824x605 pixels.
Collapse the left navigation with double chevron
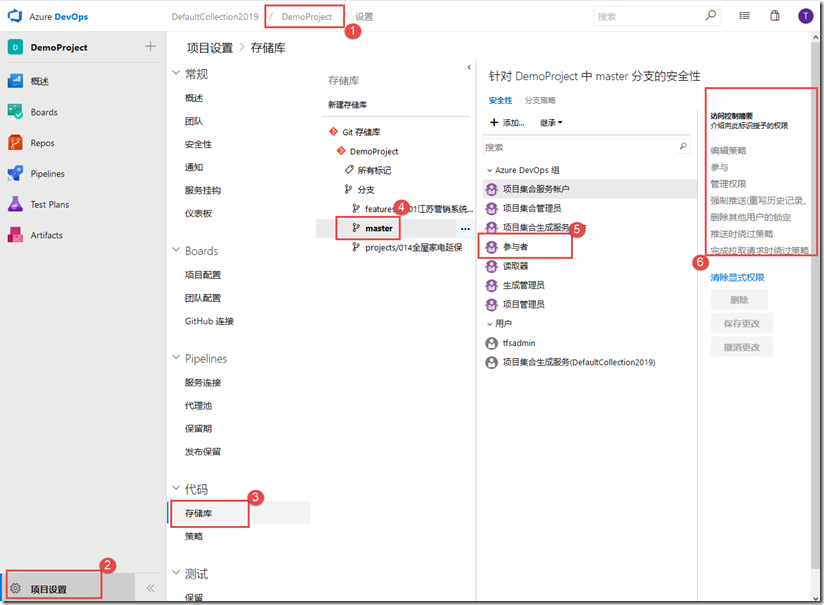tap(150, 588)
